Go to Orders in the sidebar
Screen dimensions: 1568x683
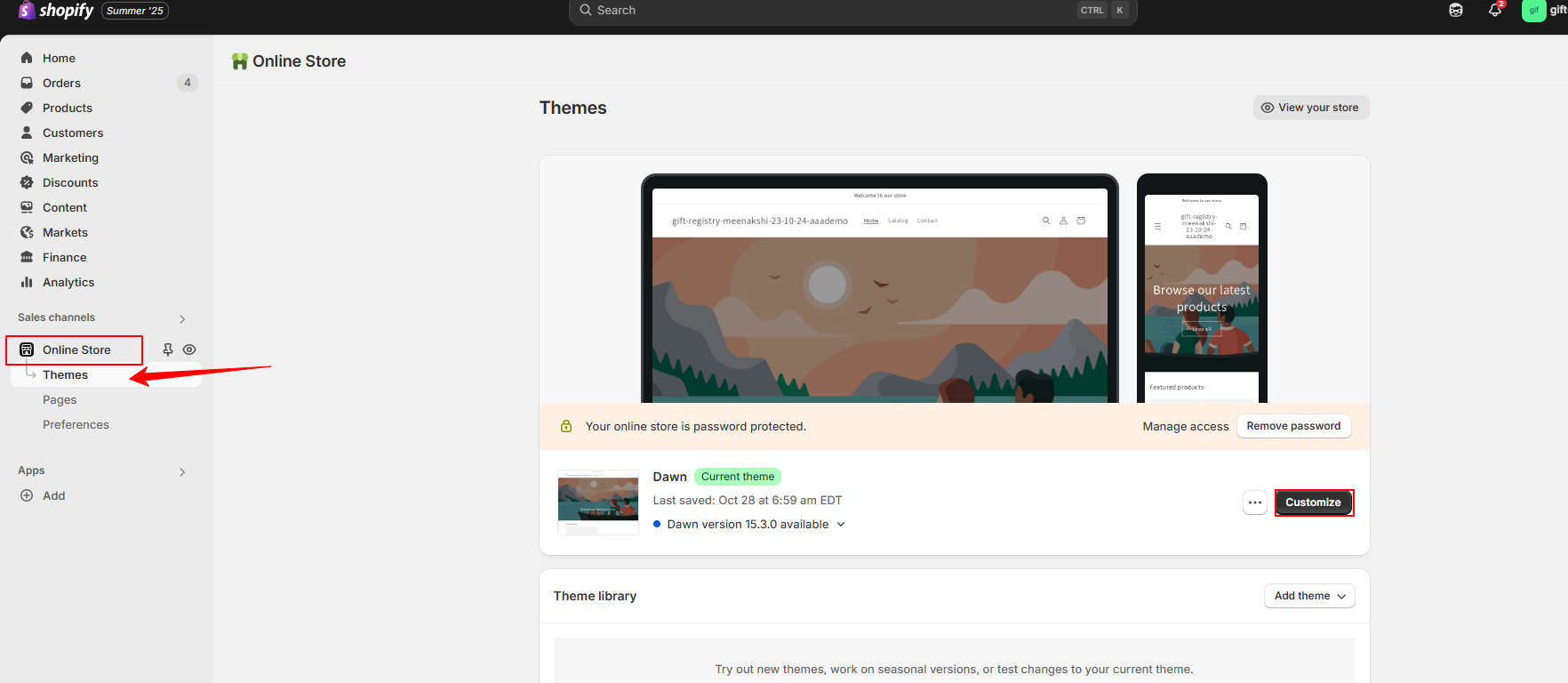click(x=61, y=83)
